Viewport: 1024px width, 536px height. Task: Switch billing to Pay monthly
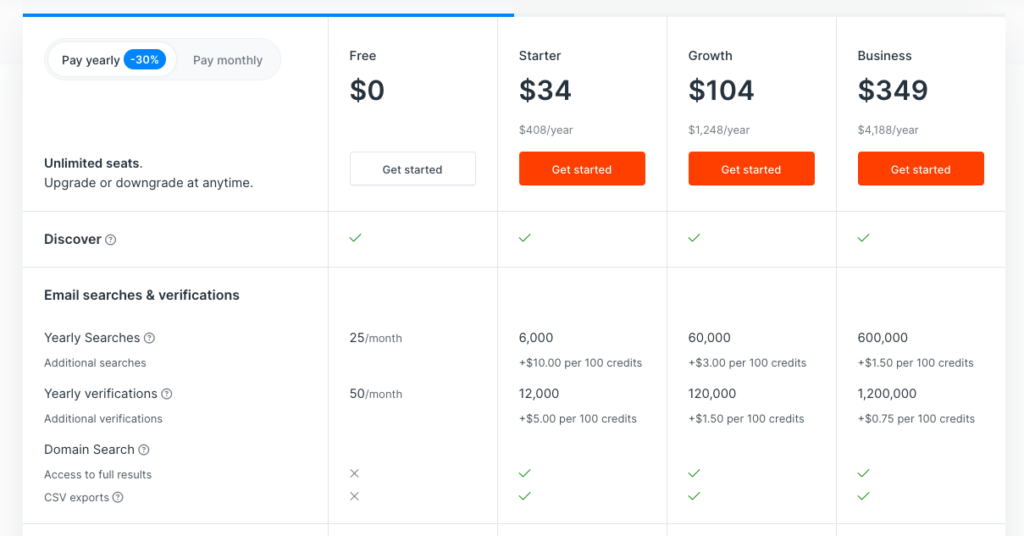pos(228,60)
